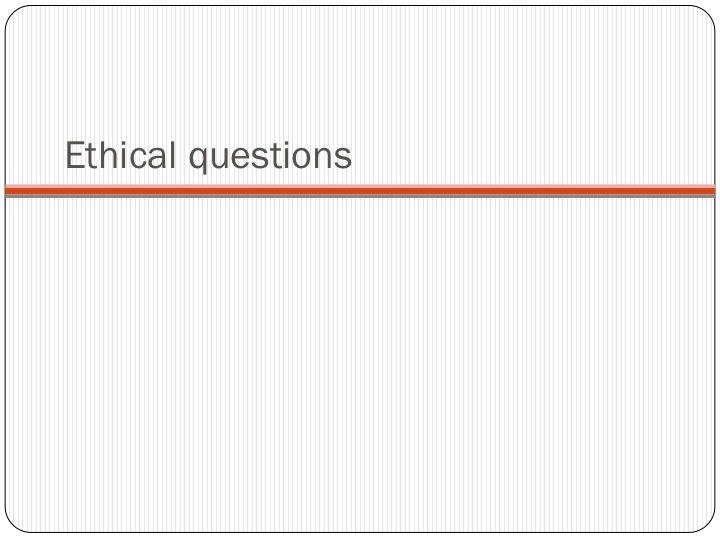
Task: Select the word "questions" in the title
Action: tap(270, 158)
